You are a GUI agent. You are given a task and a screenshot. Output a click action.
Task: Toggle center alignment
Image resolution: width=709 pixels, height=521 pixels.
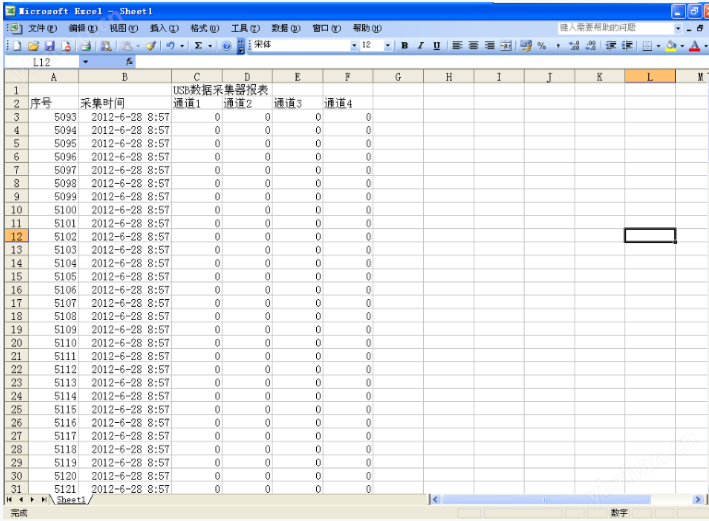473,46
